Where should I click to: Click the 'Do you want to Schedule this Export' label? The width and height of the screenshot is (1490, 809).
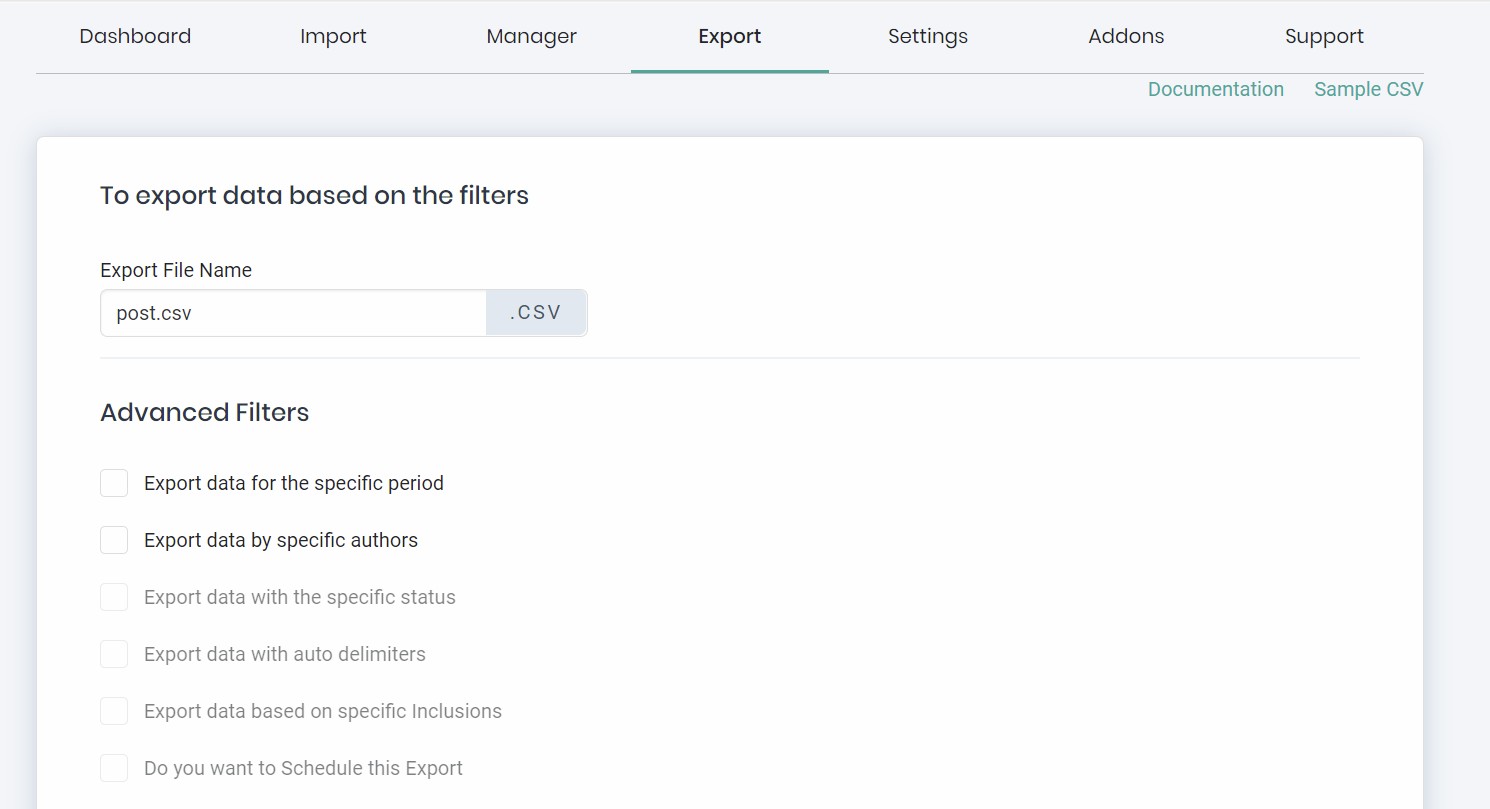(x=303, y=768)
